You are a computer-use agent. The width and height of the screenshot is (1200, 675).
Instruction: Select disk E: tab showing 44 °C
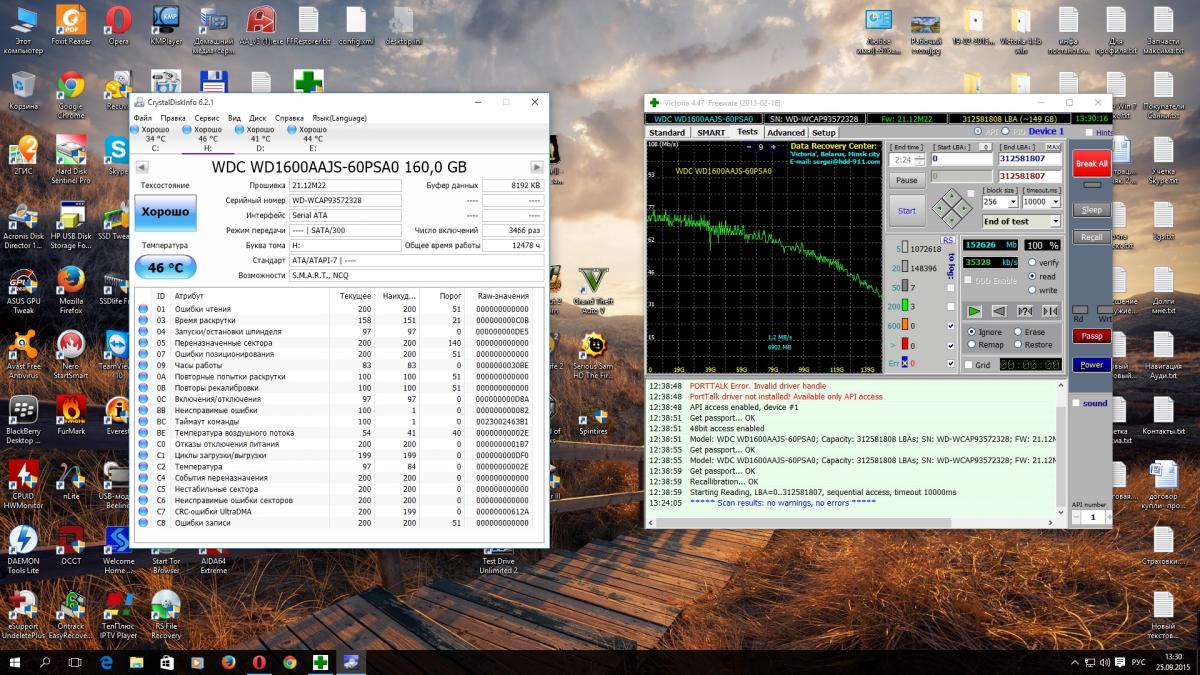point(312,138)
